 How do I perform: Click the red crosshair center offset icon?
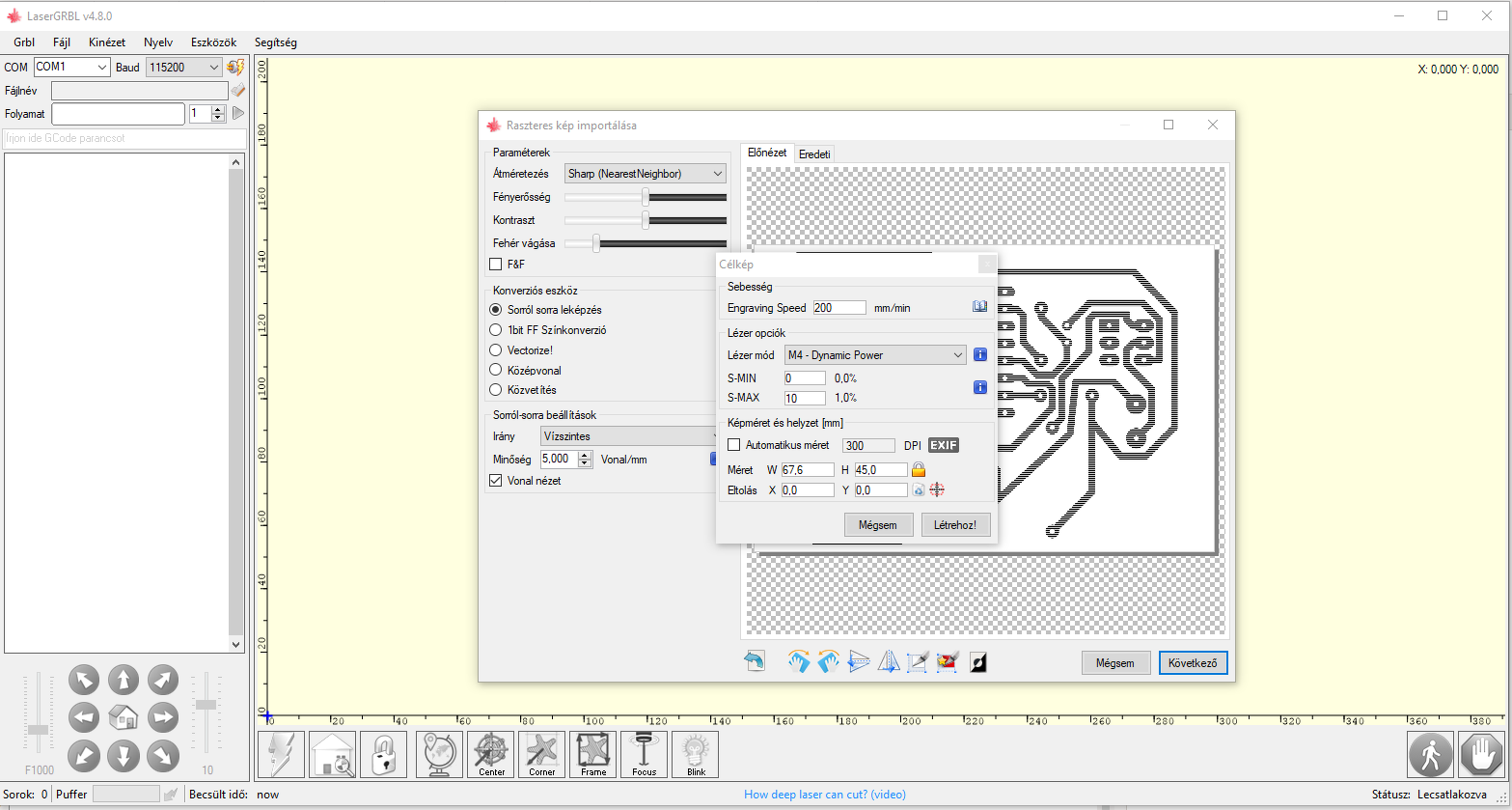[x=936, y=489]
